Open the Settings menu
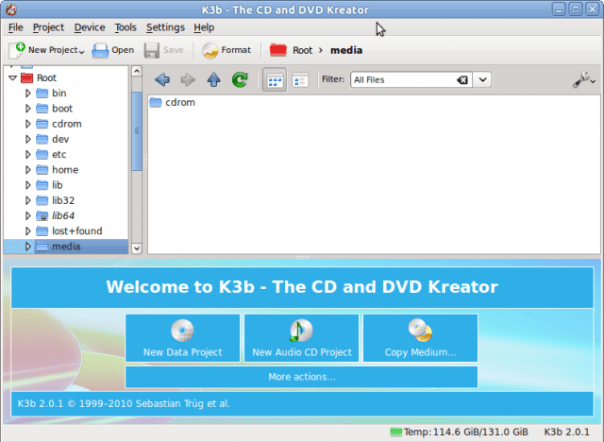604x442 pixels. coord(165,27)
